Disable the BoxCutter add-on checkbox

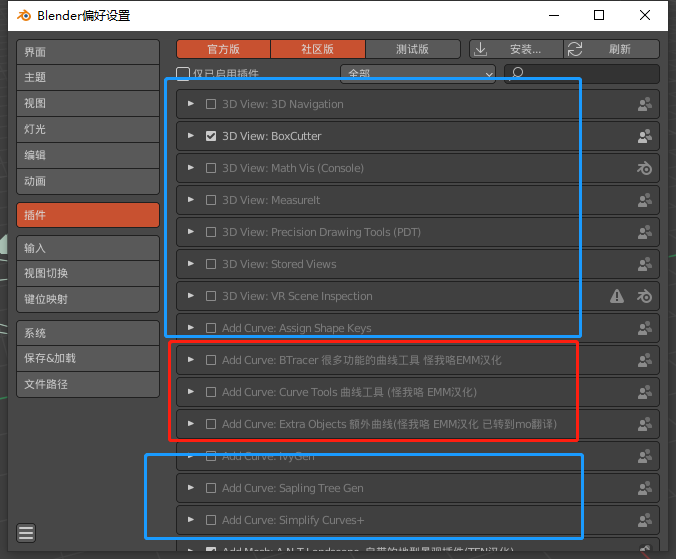211,136
